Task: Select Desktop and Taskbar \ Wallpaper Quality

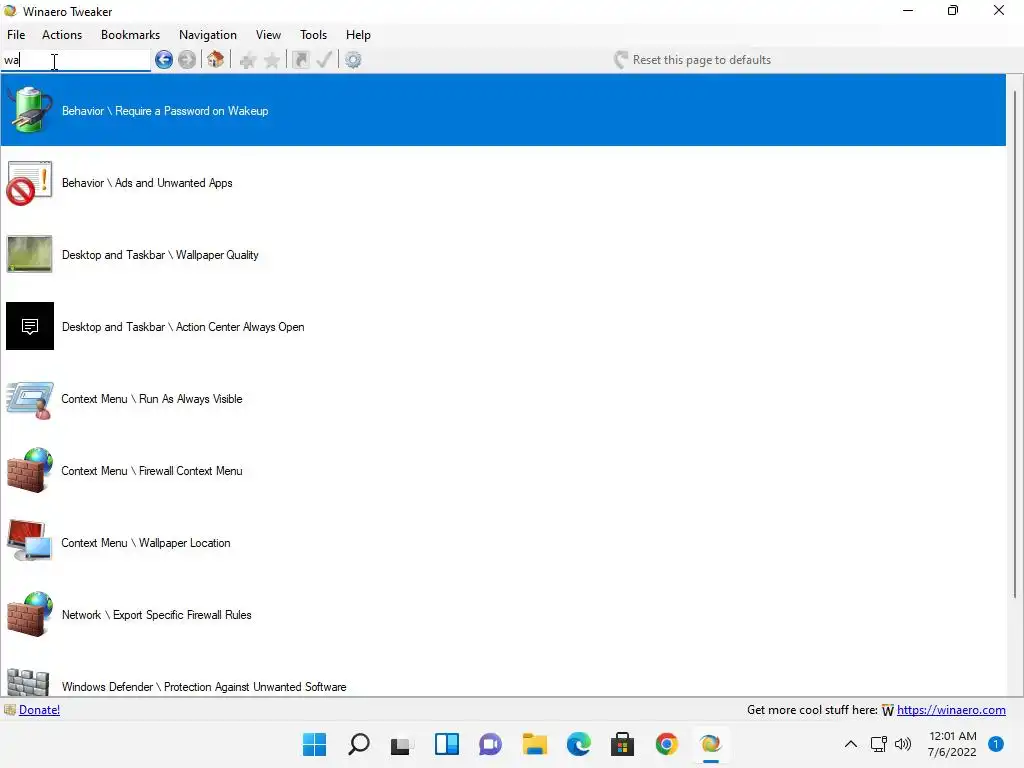Action: pos(503,255)
